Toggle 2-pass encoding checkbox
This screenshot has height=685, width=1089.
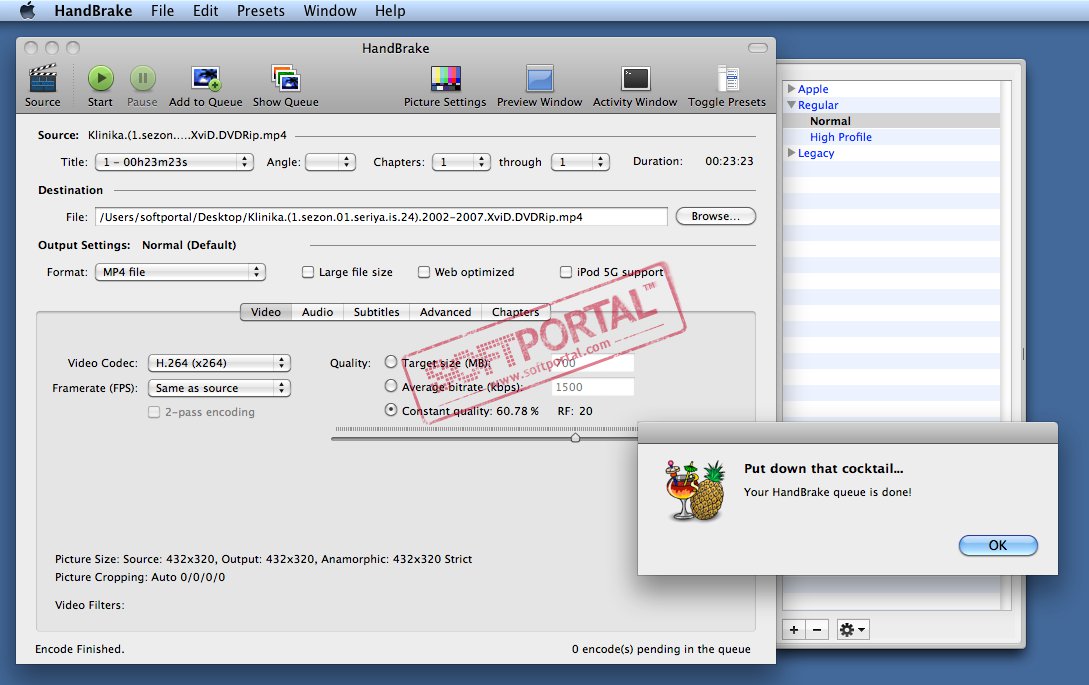154,412
